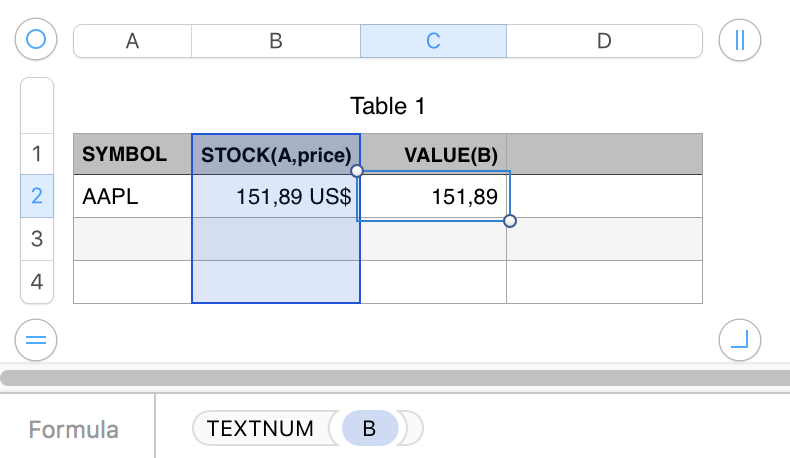Select the AAPL cell
The image size is (790, 458).
(x=132, y=197)
